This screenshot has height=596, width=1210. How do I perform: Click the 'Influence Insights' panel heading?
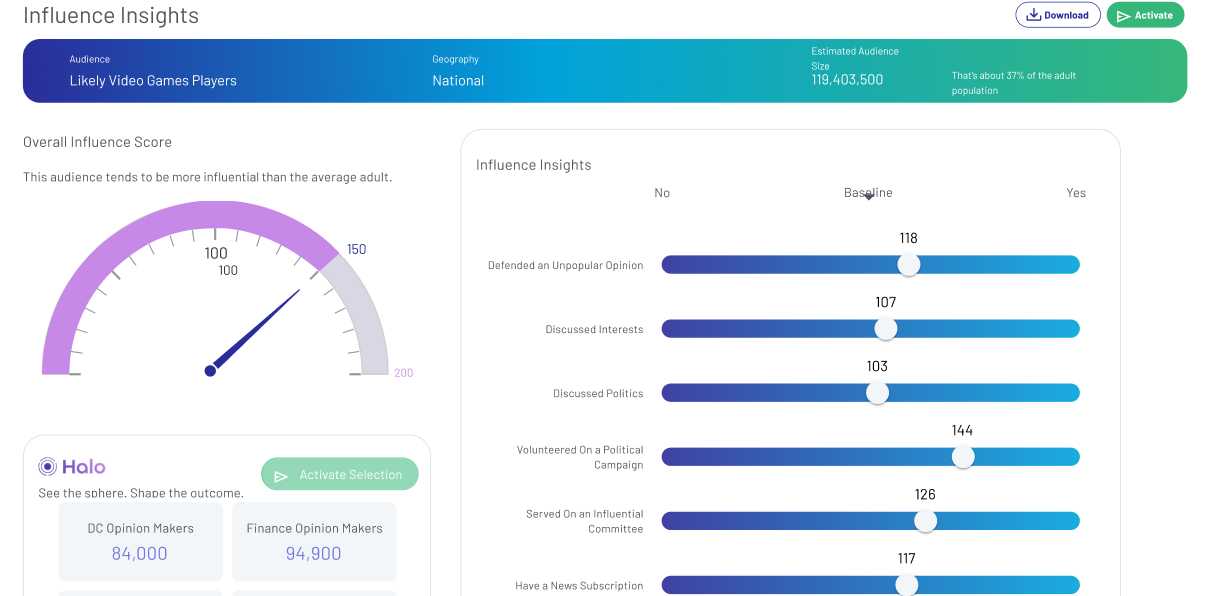pos(534,165)
